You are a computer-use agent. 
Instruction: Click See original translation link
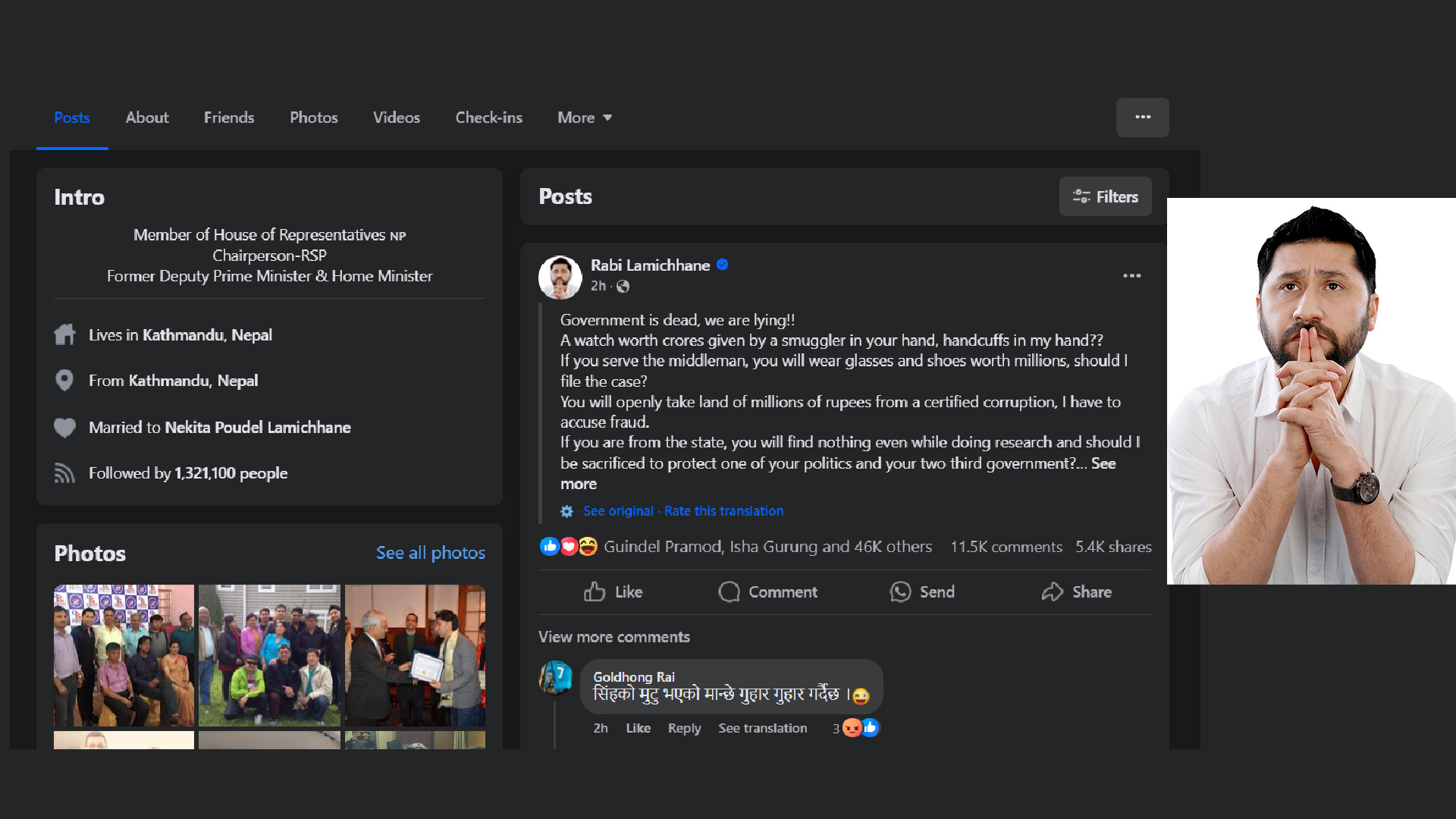click(x=618, y=511)
